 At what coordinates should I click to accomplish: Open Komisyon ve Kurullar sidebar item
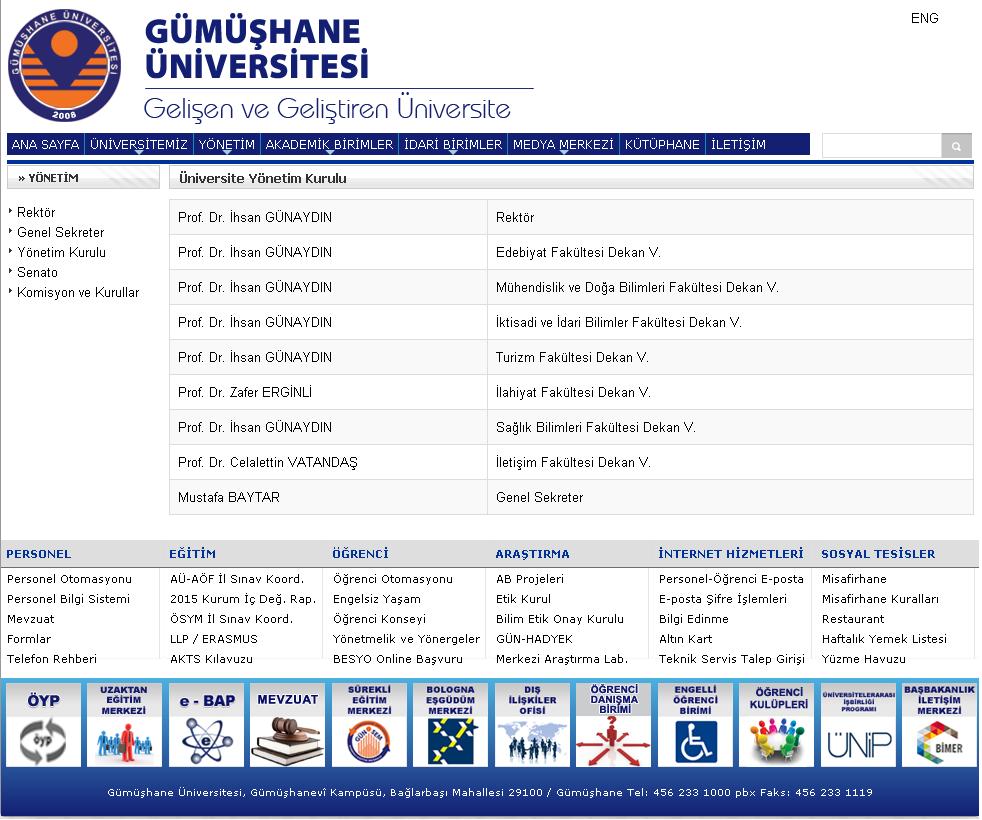(78, 292)
